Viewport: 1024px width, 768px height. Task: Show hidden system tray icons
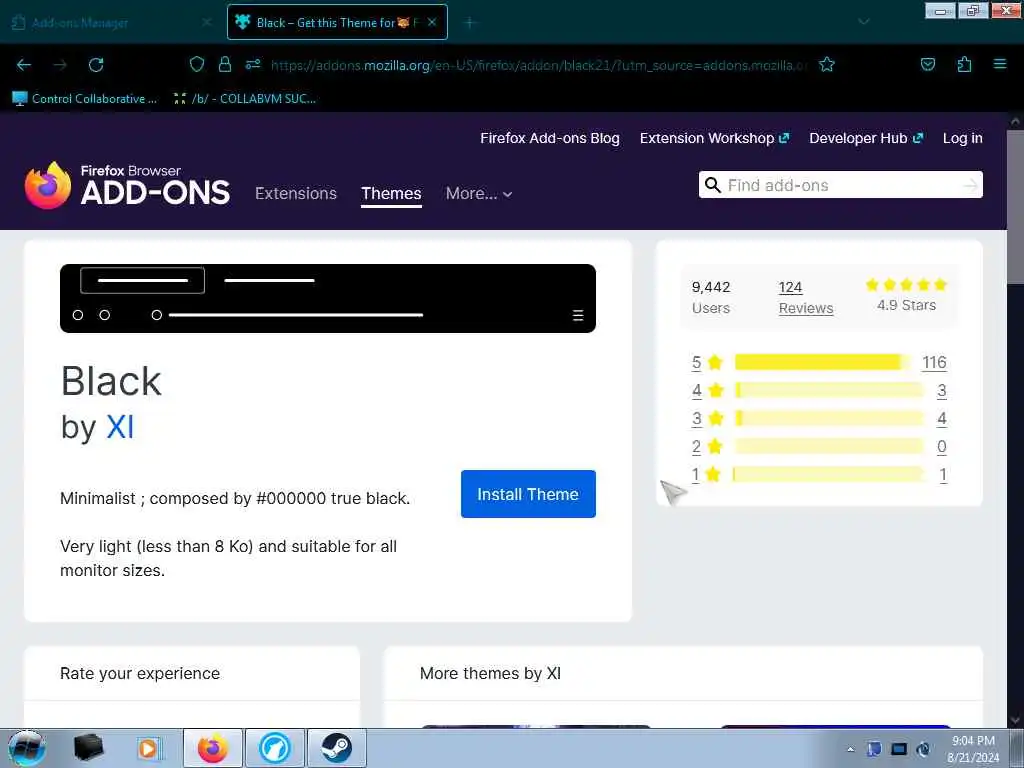click(x=850, y=749)
